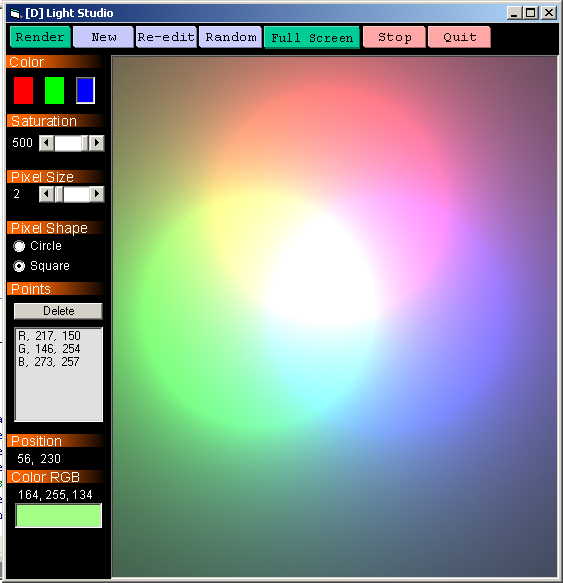Pick the red light color swatch
Viewport: 563px width, 583px height.
23,90
